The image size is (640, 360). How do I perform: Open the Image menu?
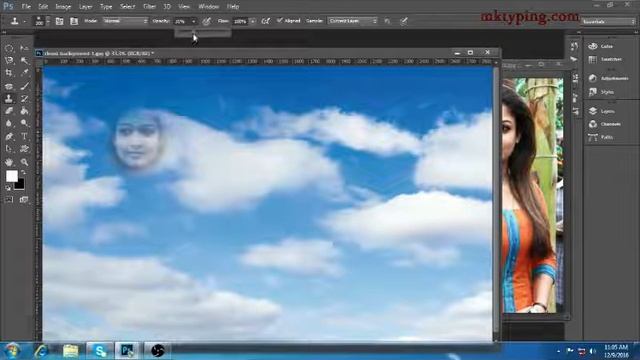tap(63, 7)
